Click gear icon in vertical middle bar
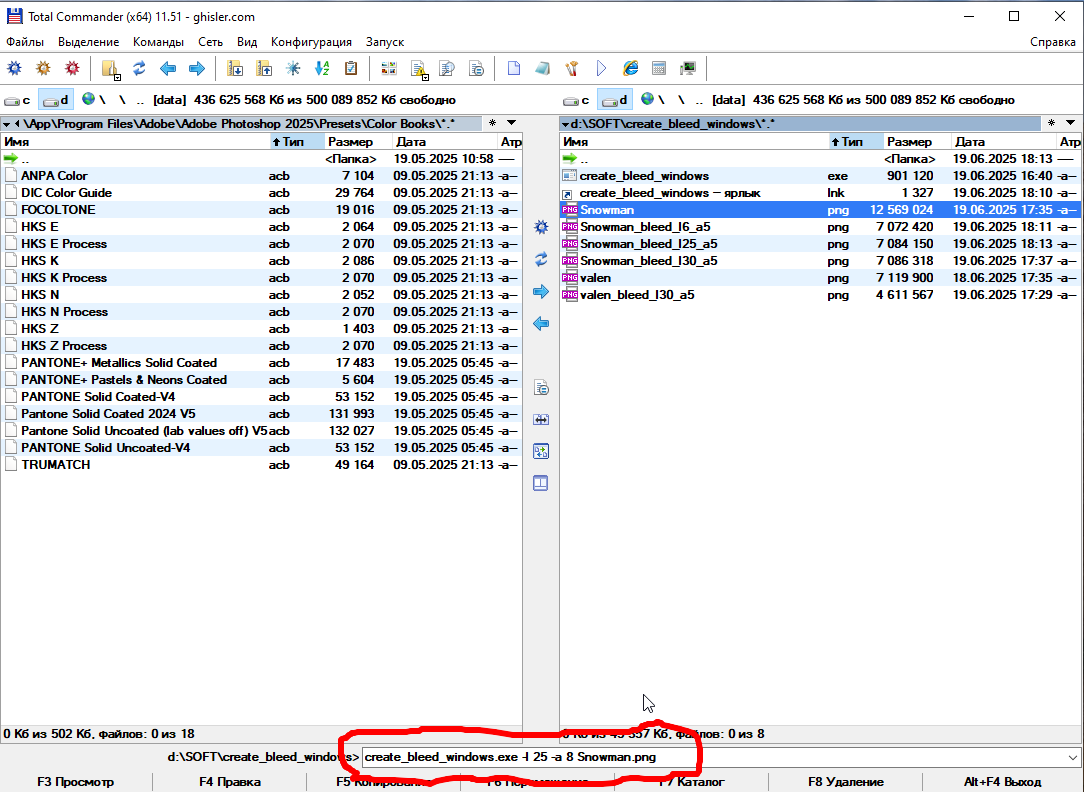Screen dimensions: 1084x792 [x=541, y=227]
